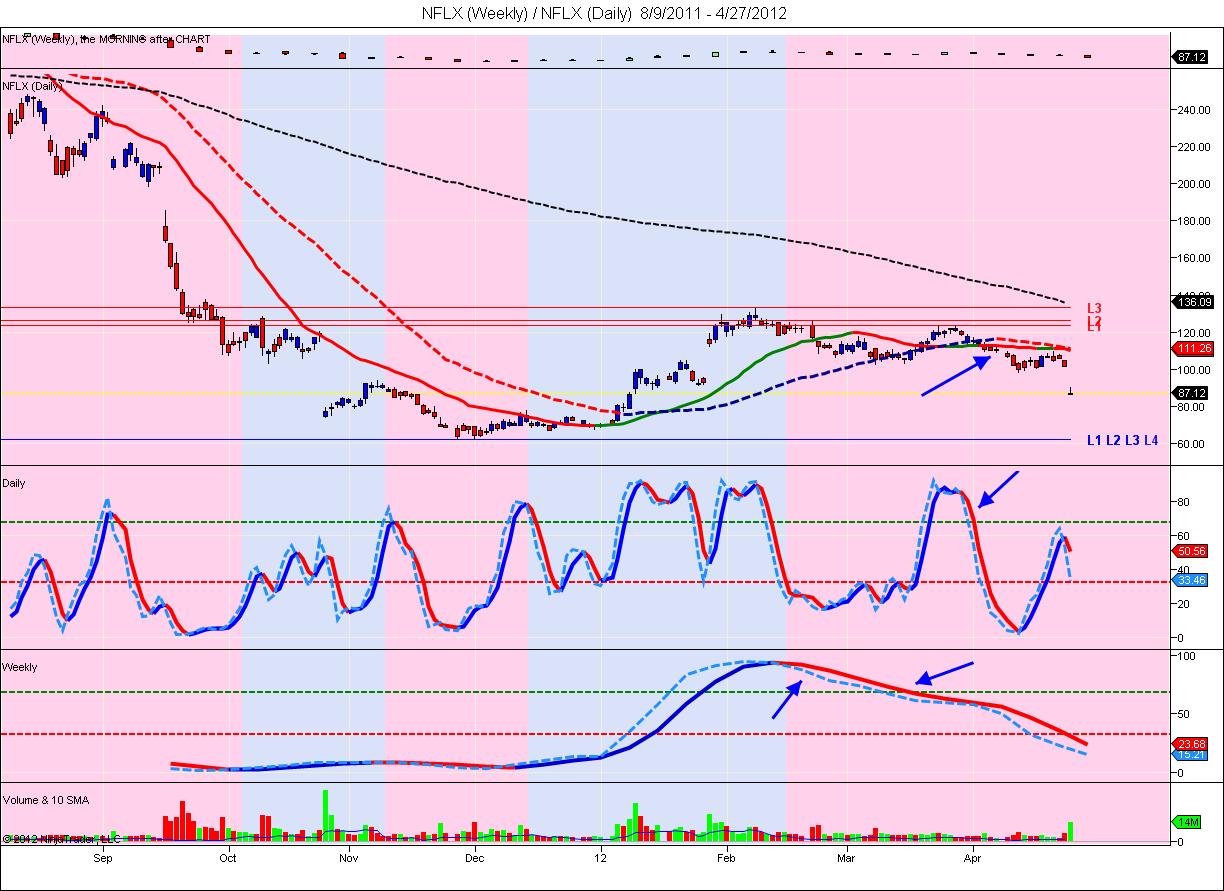Click the Oct date axis label
Screen dimensions: 1224x891
(x=227, y=858)
